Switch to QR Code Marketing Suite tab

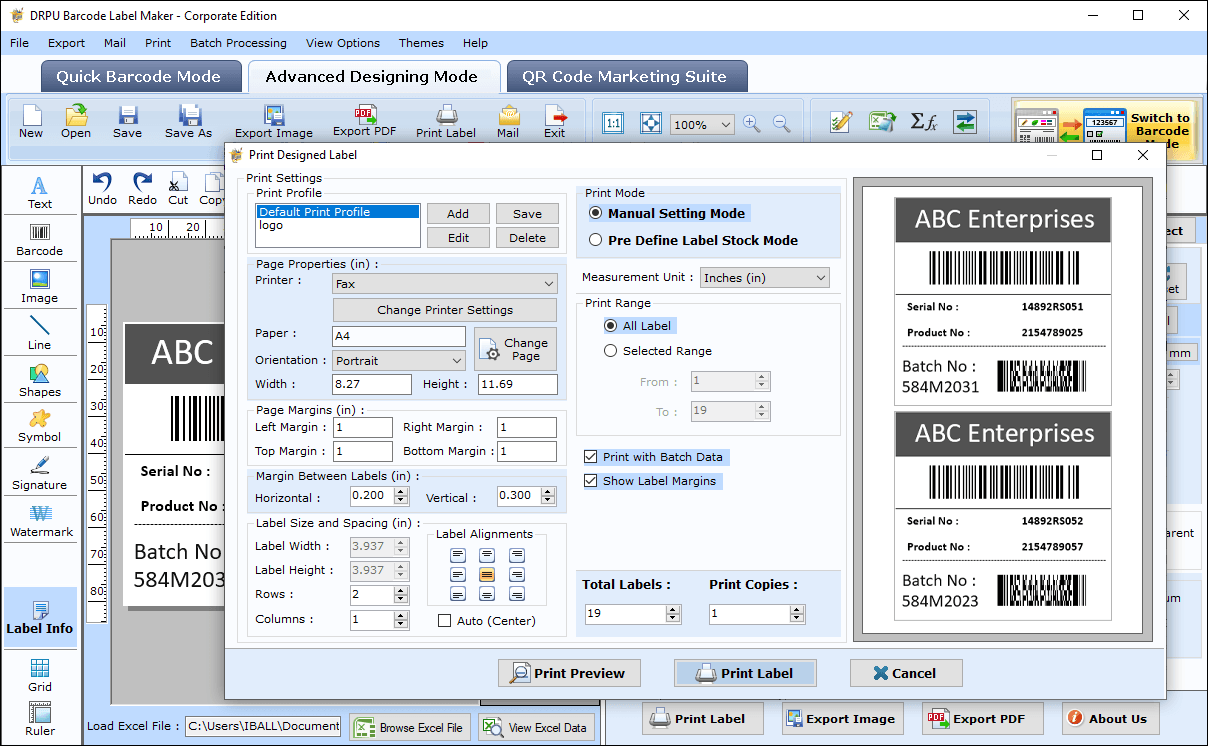625,77
